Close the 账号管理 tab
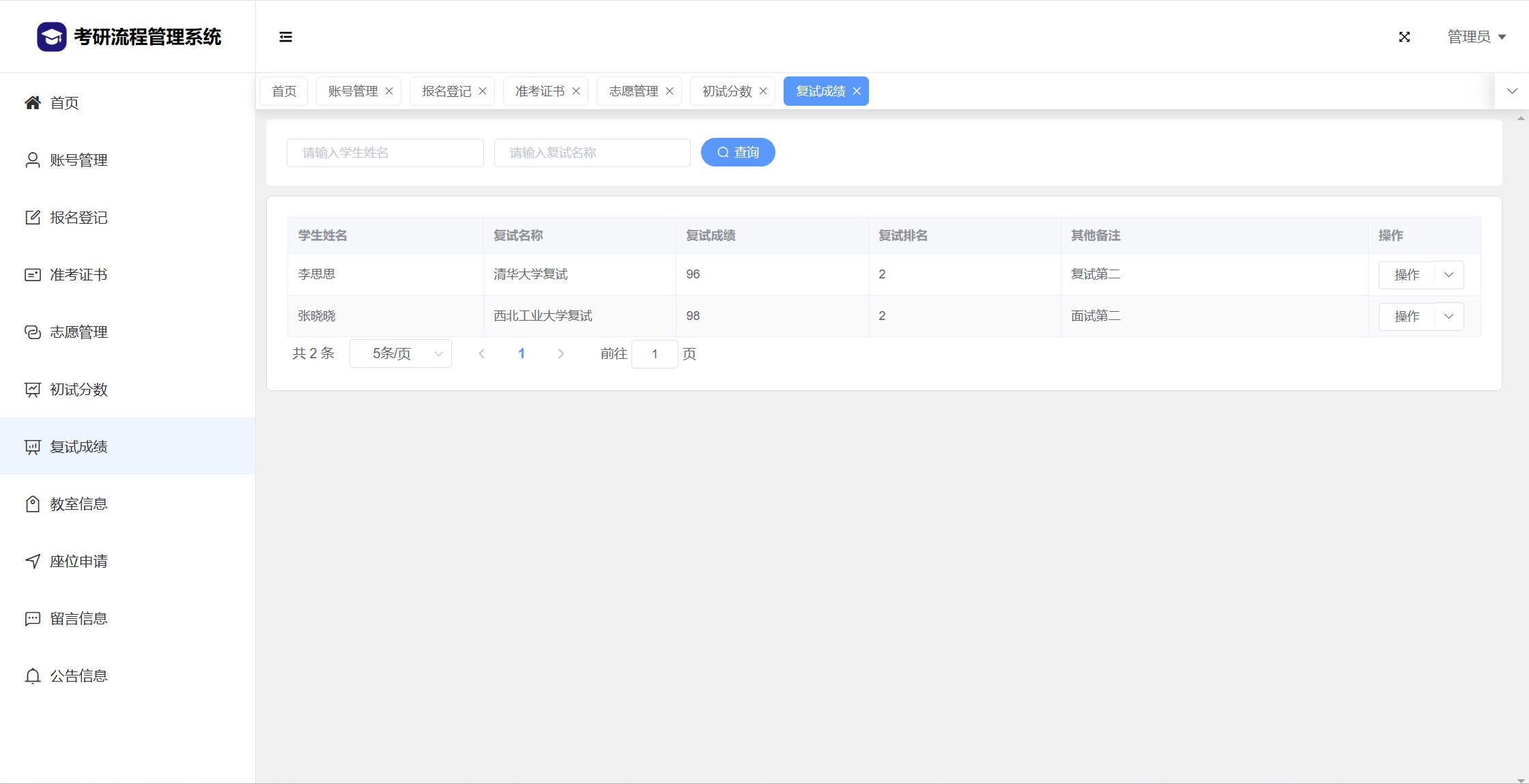 389,91
